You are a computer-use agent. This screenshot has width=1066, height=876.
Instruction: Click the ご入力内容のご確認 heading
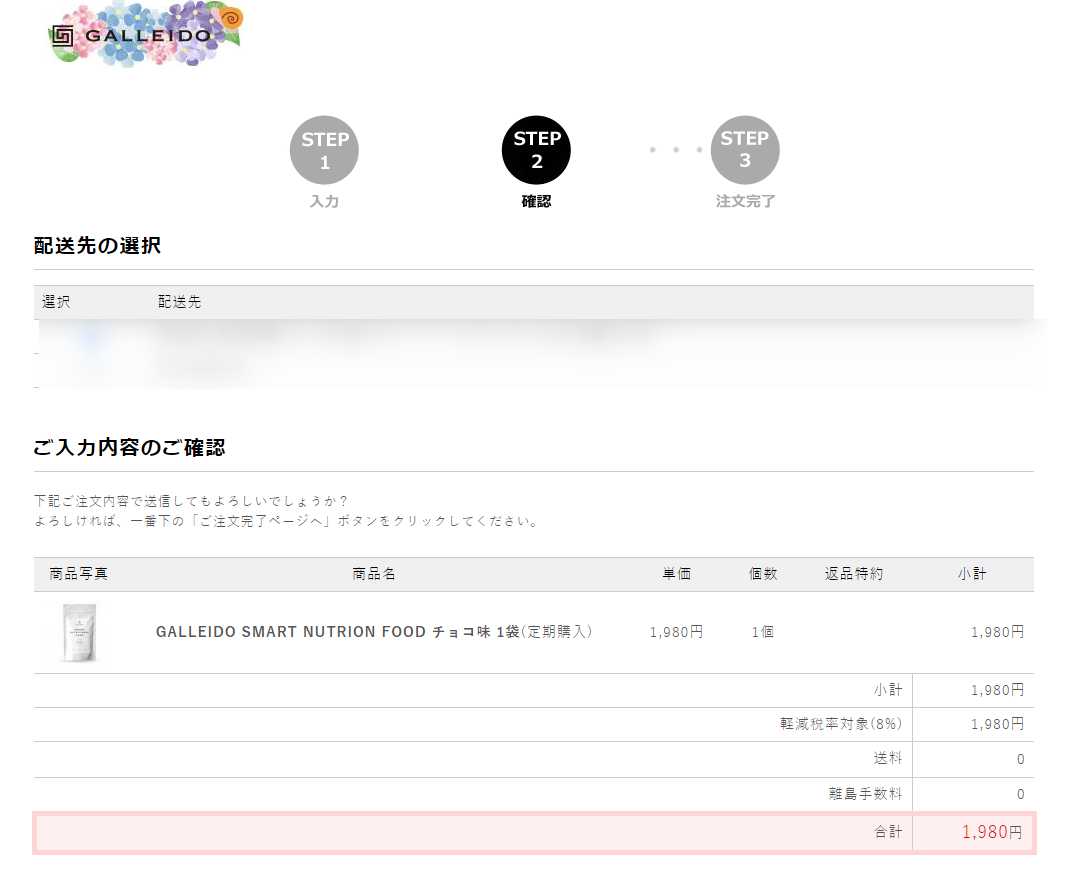click(x=129, y=447)
